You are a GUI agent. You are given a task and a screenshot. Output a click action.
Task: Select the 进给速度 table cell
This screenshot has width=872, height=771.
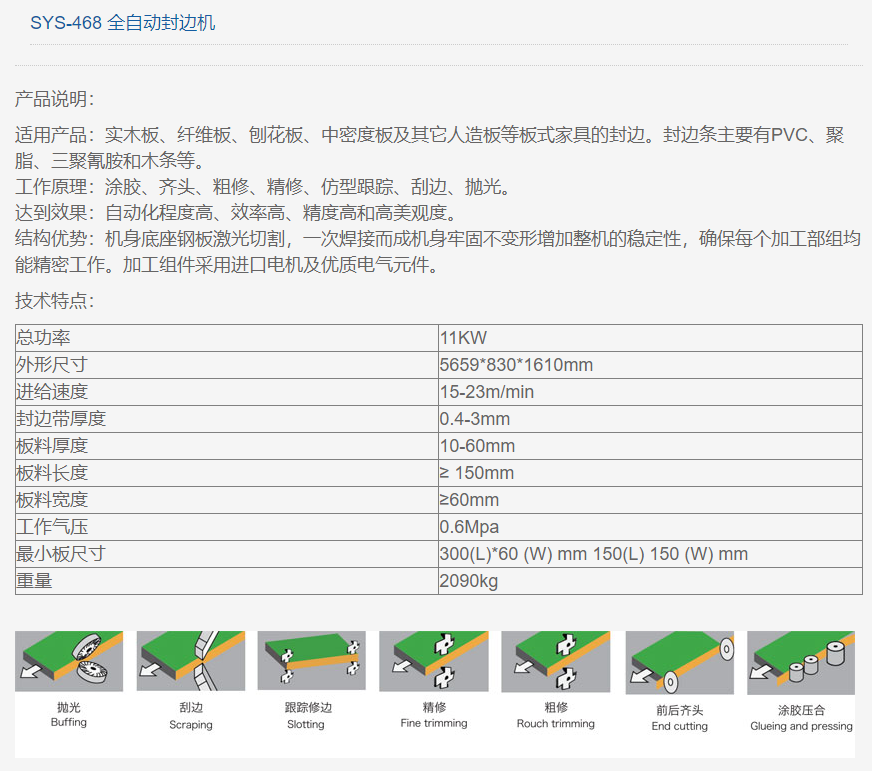tap(227, 392)
